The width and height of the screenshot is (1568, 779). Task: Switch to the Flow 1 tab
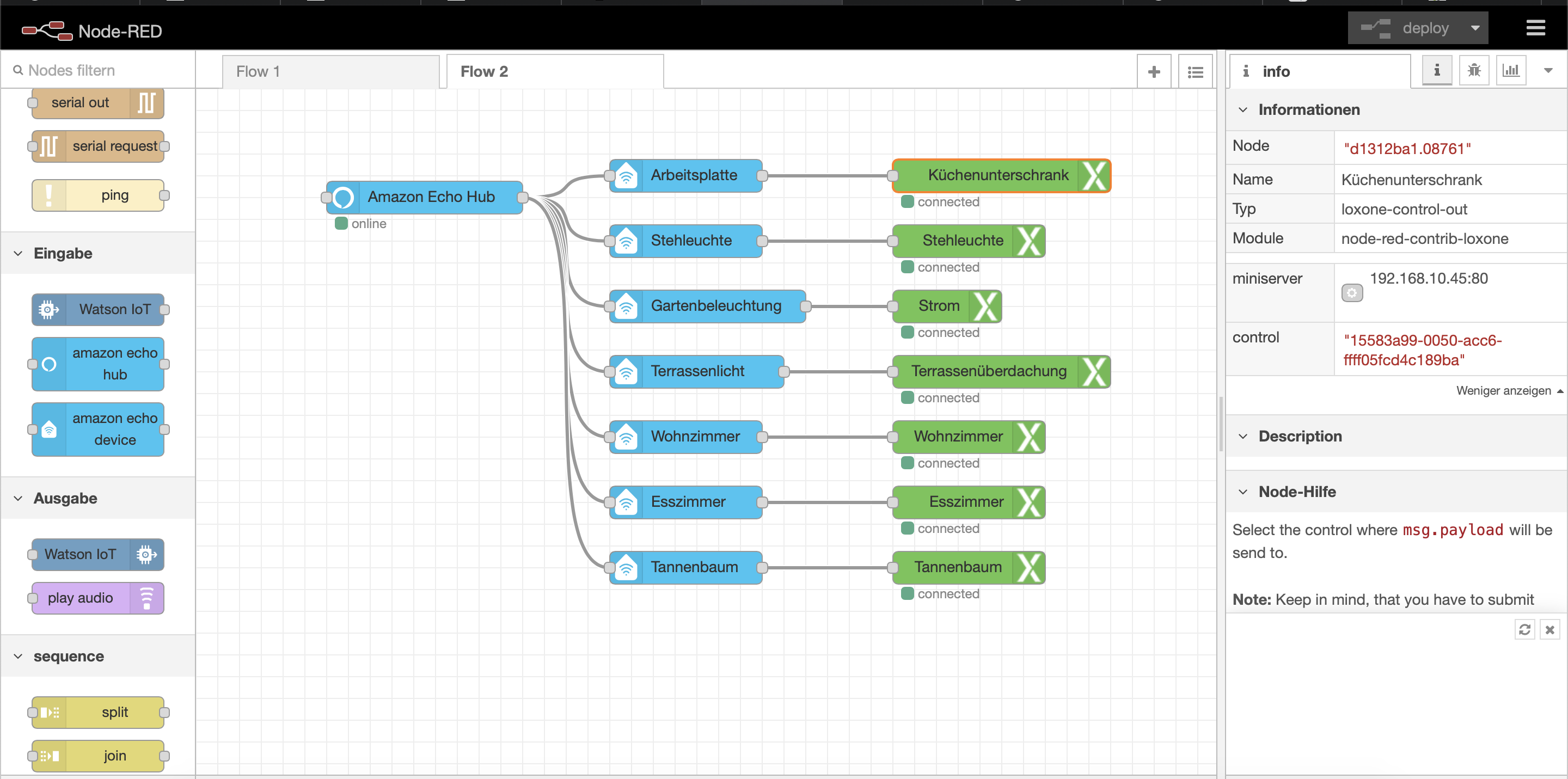259,72
